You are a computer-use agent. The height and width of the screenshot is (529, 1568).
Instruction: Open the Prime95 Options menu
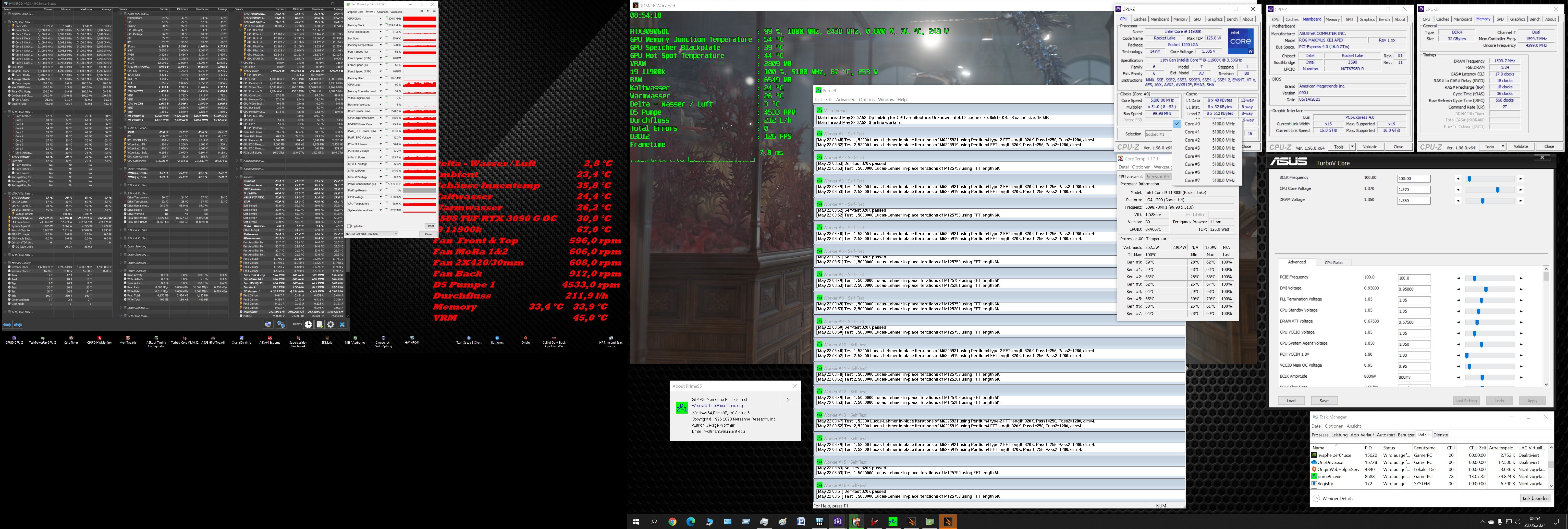(867, 100)
